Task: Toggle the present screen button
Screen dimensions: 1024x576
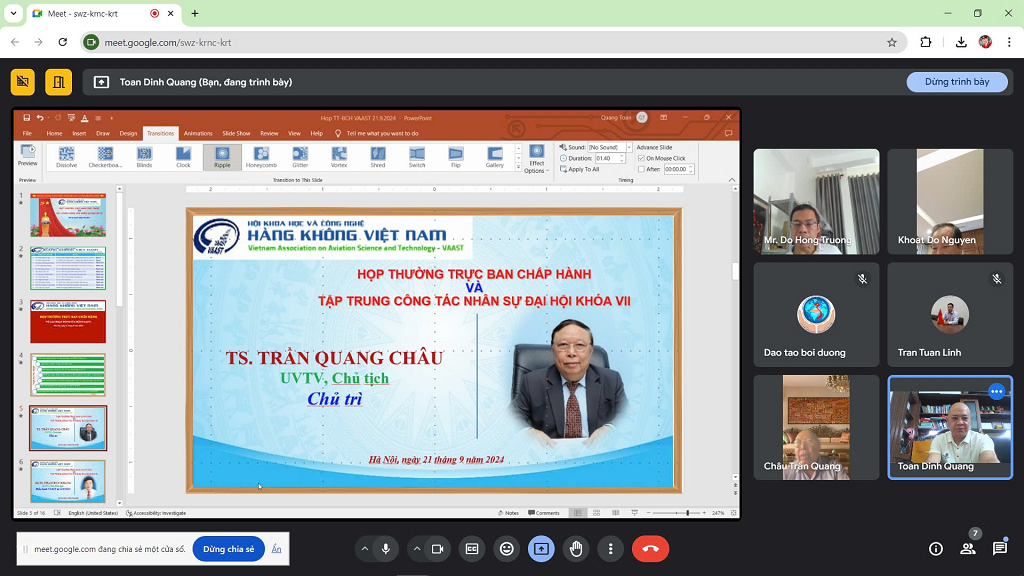Action: pyautogui.click(x=541, y=549)
